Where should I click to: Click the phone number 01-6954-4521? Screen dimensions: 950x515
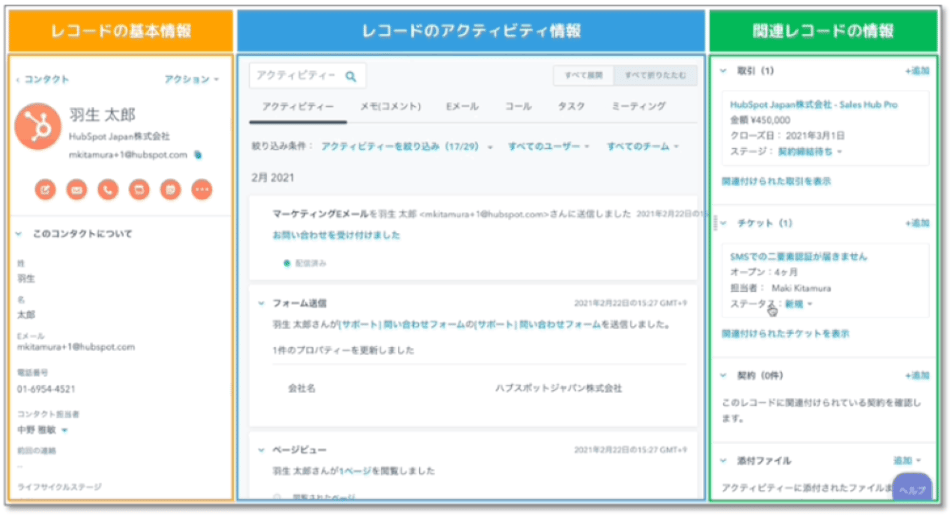coord(46,389)
